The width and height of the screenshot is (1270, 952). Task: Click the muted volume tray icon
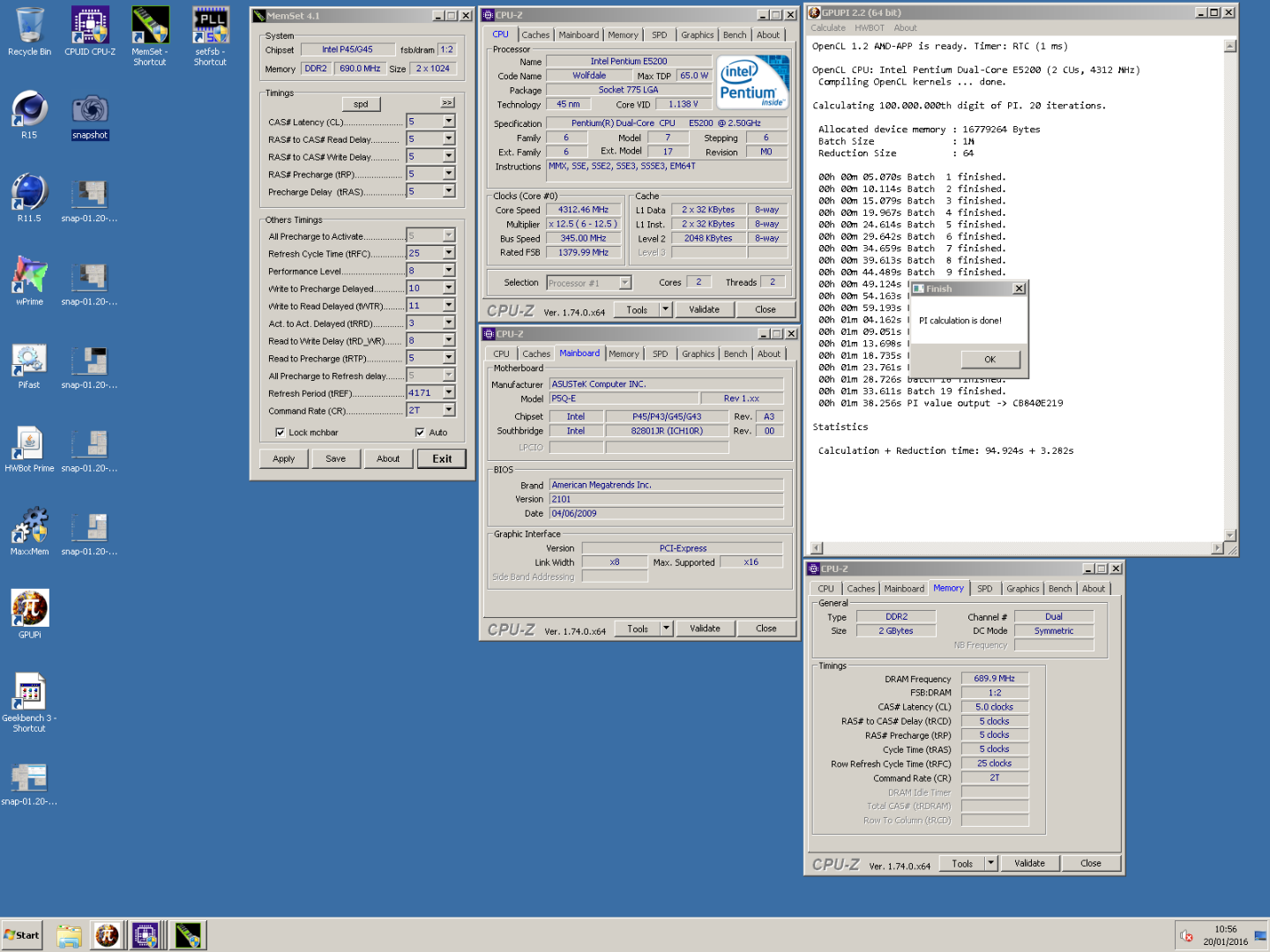click(x=1187, y=936)
